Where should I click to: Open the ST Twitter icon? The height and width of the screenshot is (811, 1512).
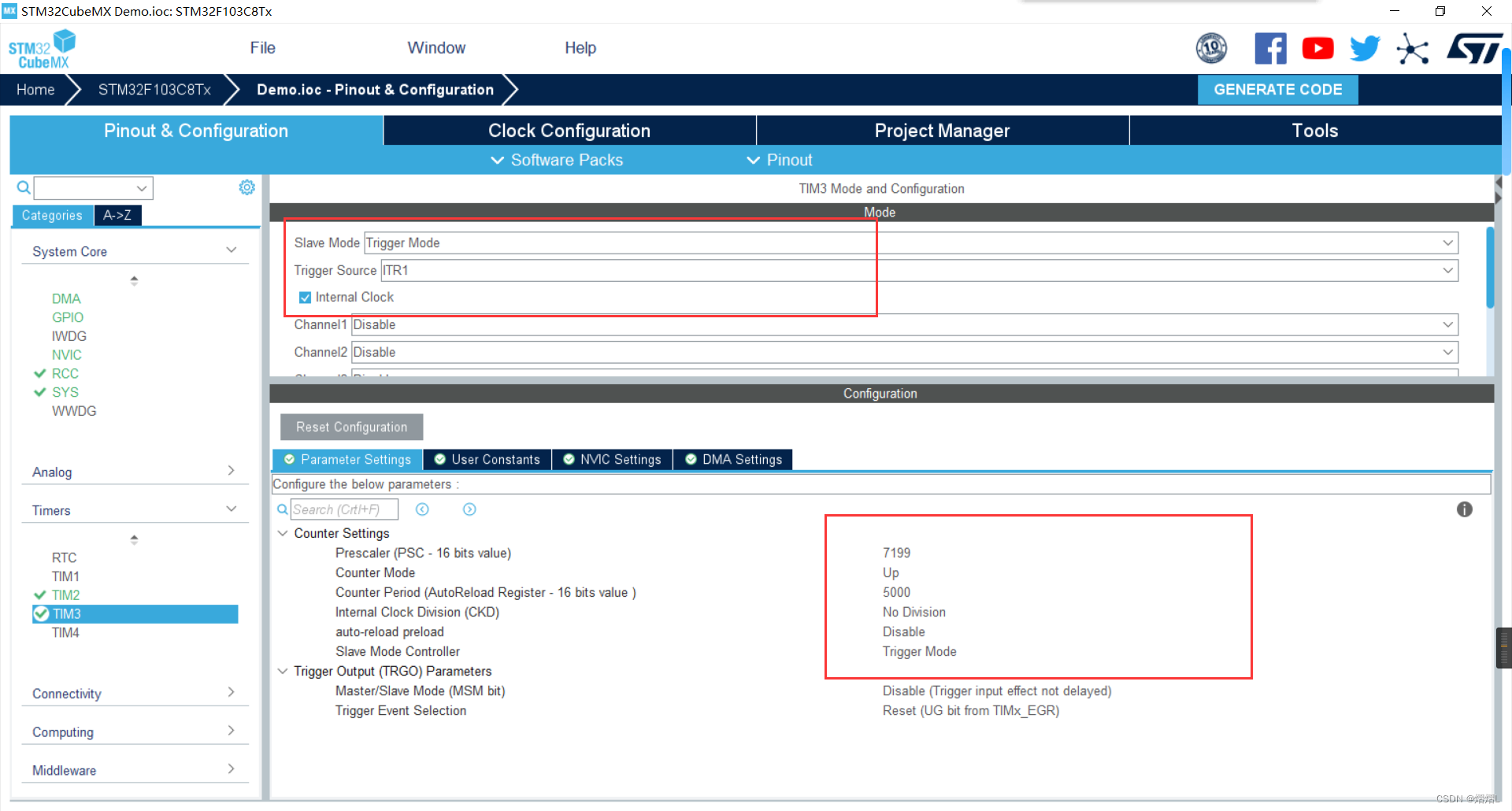pyautogui.click(x=1365, y=48)
